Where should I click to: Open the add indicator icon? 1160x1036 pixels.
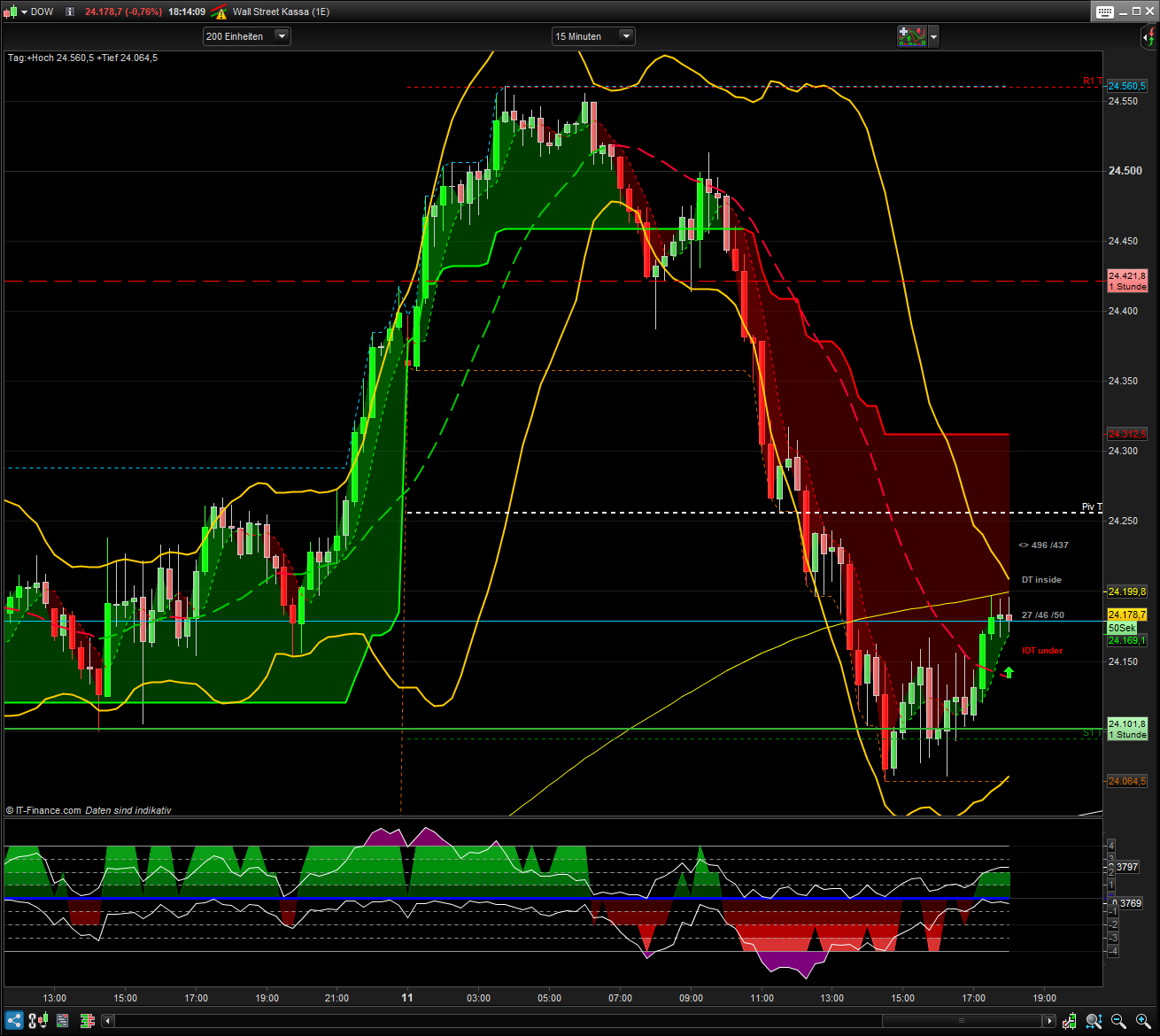911,36
